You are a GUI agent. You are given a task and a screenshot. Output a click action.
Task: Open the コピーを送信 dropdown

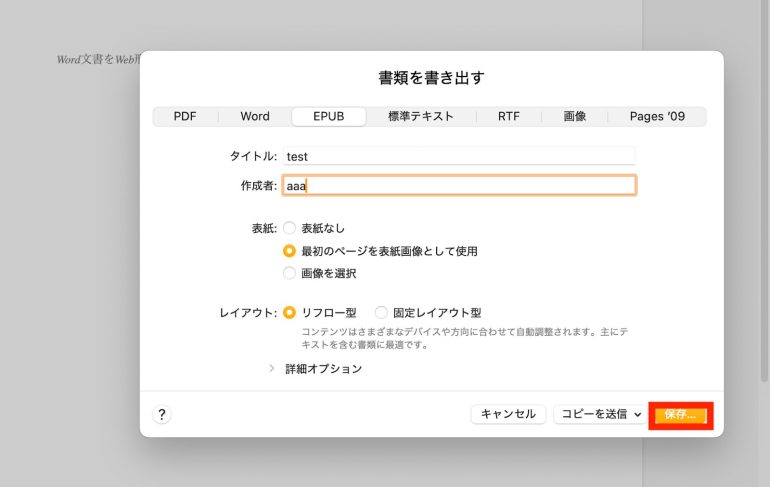click(600, 414)
